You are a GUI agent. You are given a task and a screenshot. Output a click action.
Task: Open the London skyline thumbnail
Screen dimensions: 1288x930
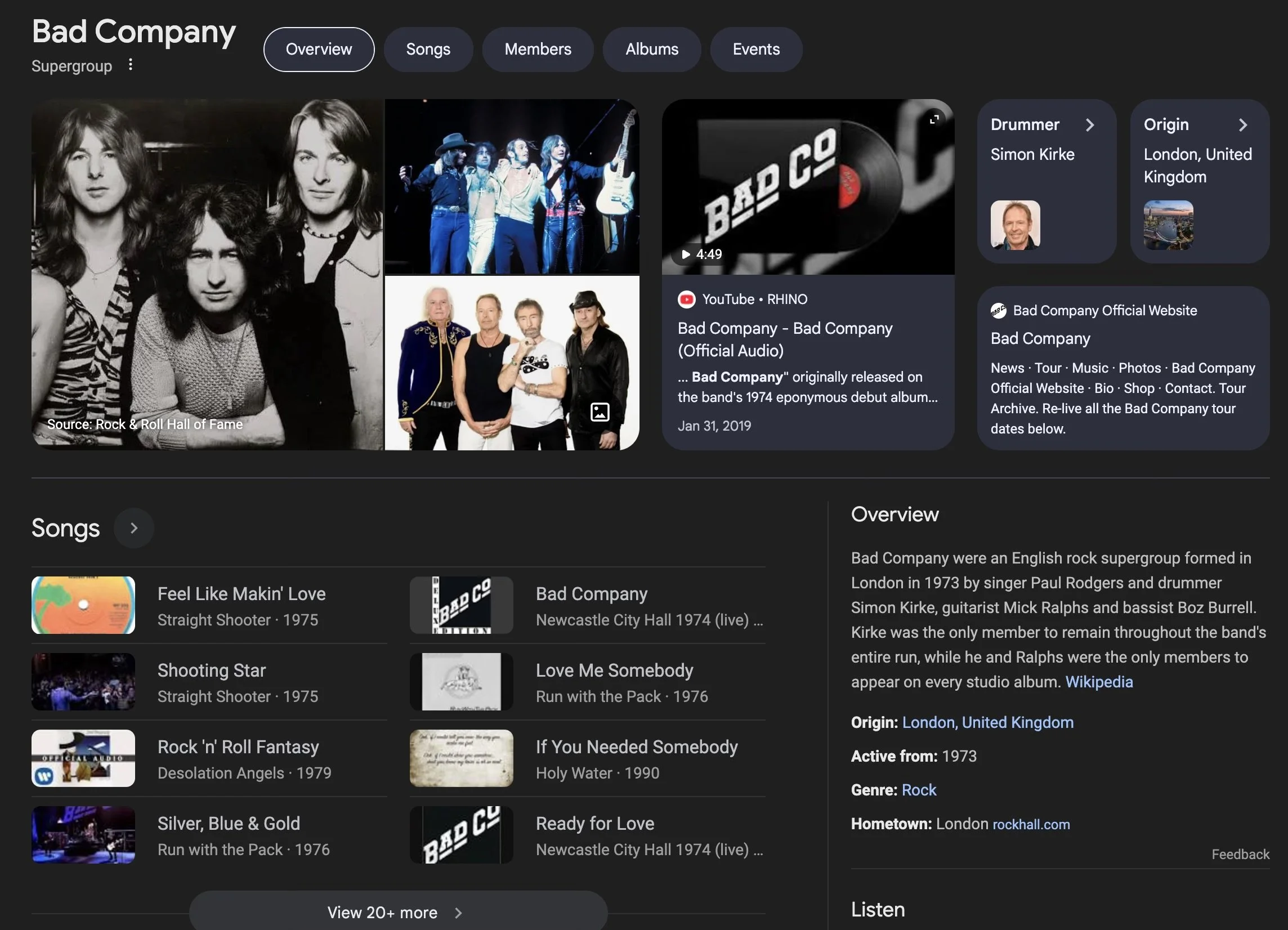1168,225
